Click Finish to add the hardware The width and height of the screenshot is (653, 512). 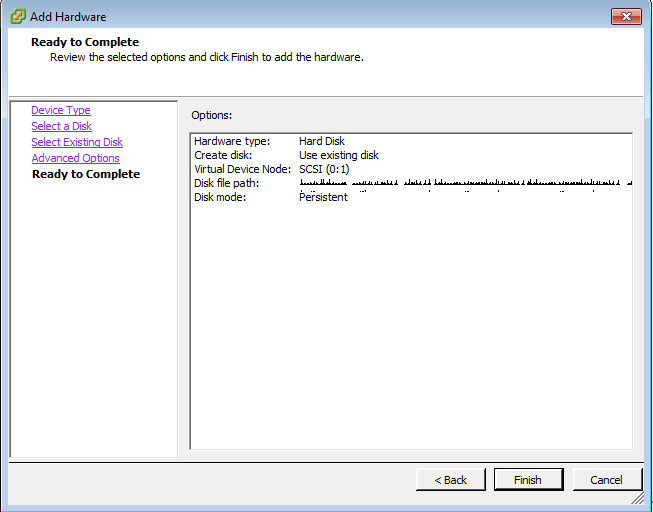[528, 480]
